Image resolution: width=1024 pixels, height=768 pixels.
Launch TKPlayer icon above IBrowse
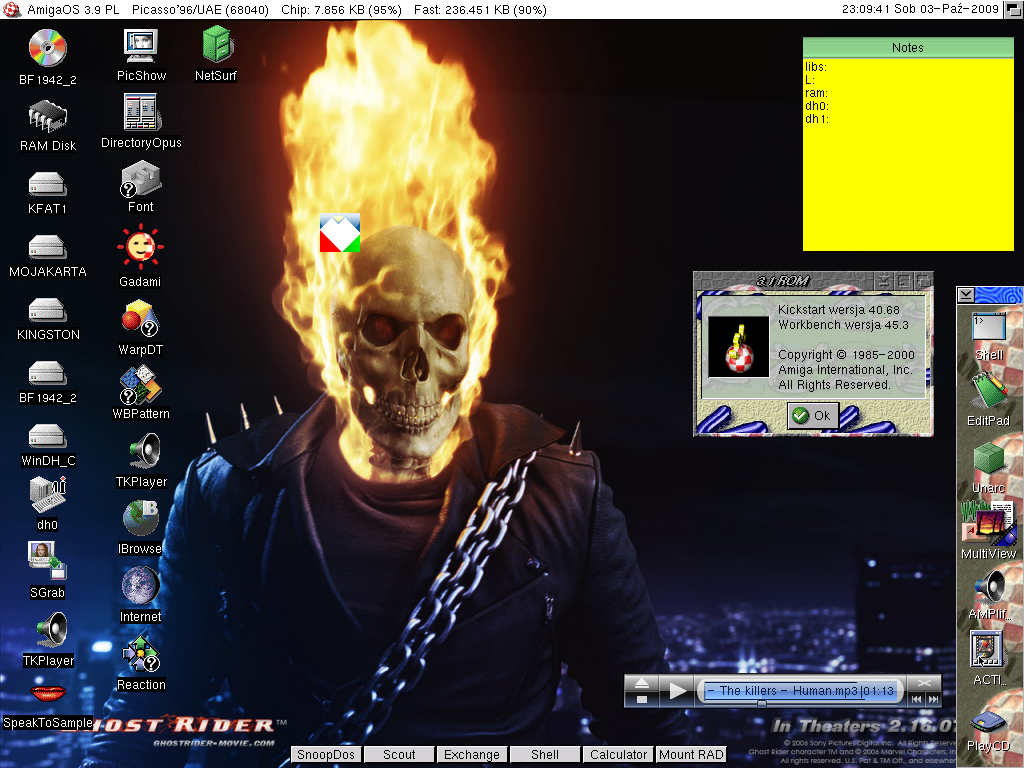[144, 452]
